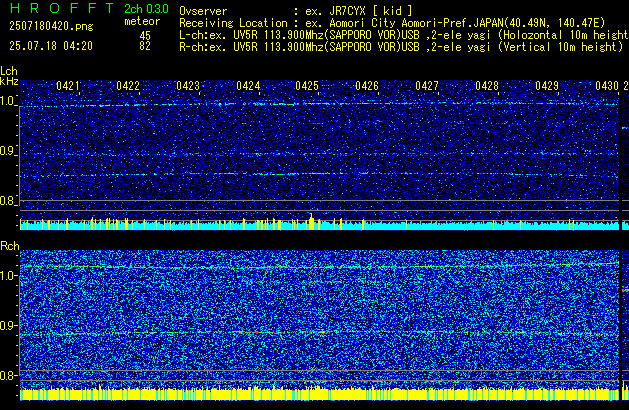Click the HROFFT title text
The height and width of the screenshot is (410, 629).
[x=62, y=8]
